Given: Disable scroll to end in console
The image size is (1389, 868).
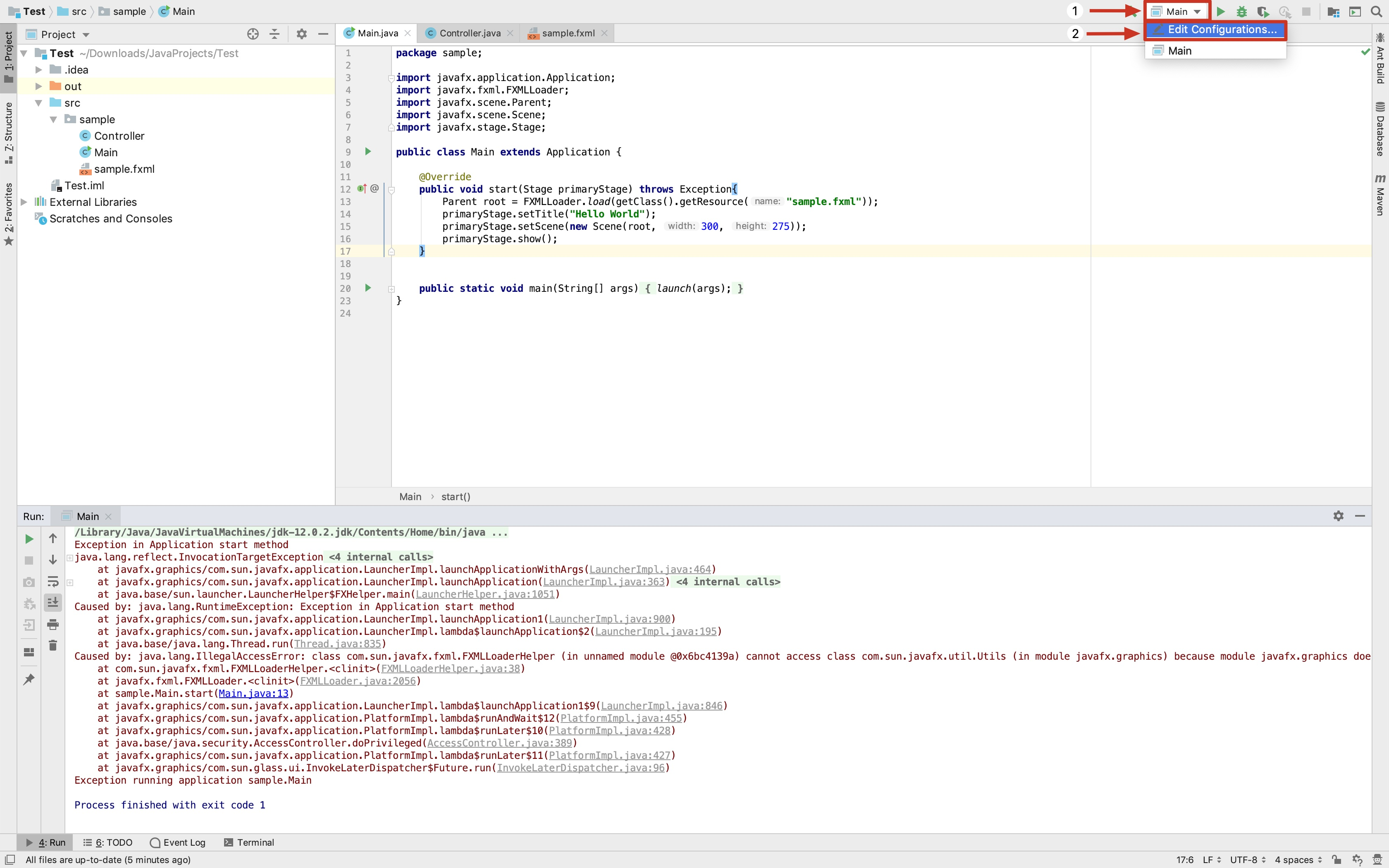Looking at the screenshot, I should tap(53, 602).
